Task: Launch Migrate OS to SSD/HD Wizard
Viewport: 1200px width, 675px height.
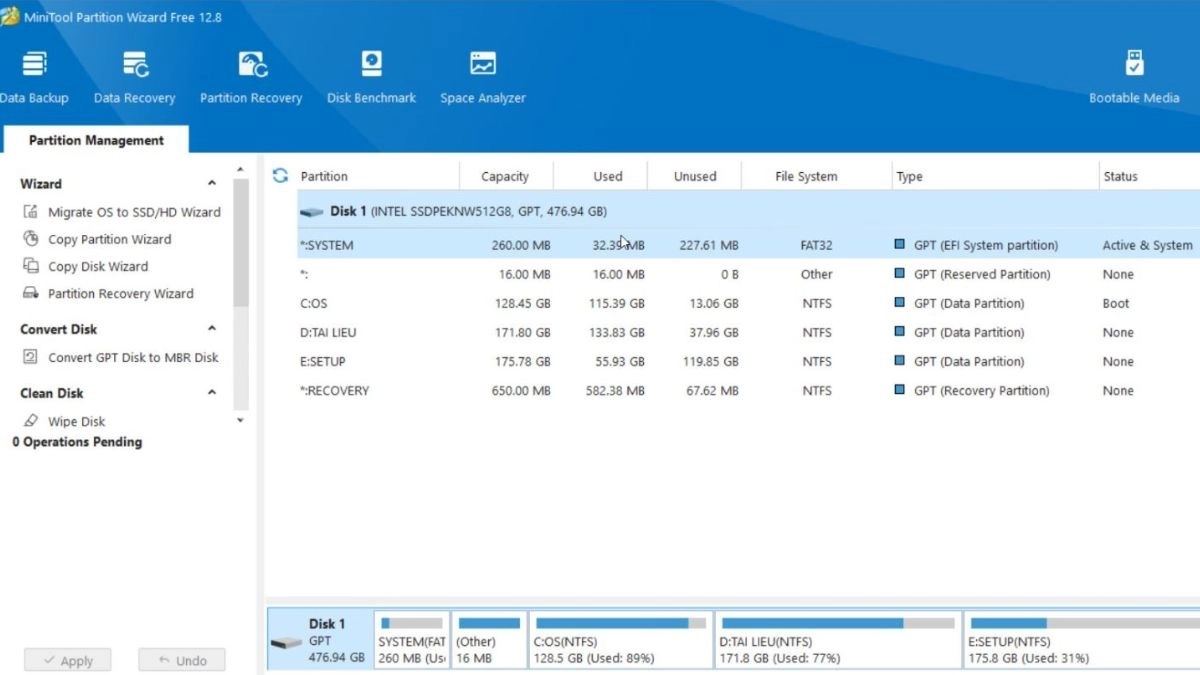Action: point(121,212)
